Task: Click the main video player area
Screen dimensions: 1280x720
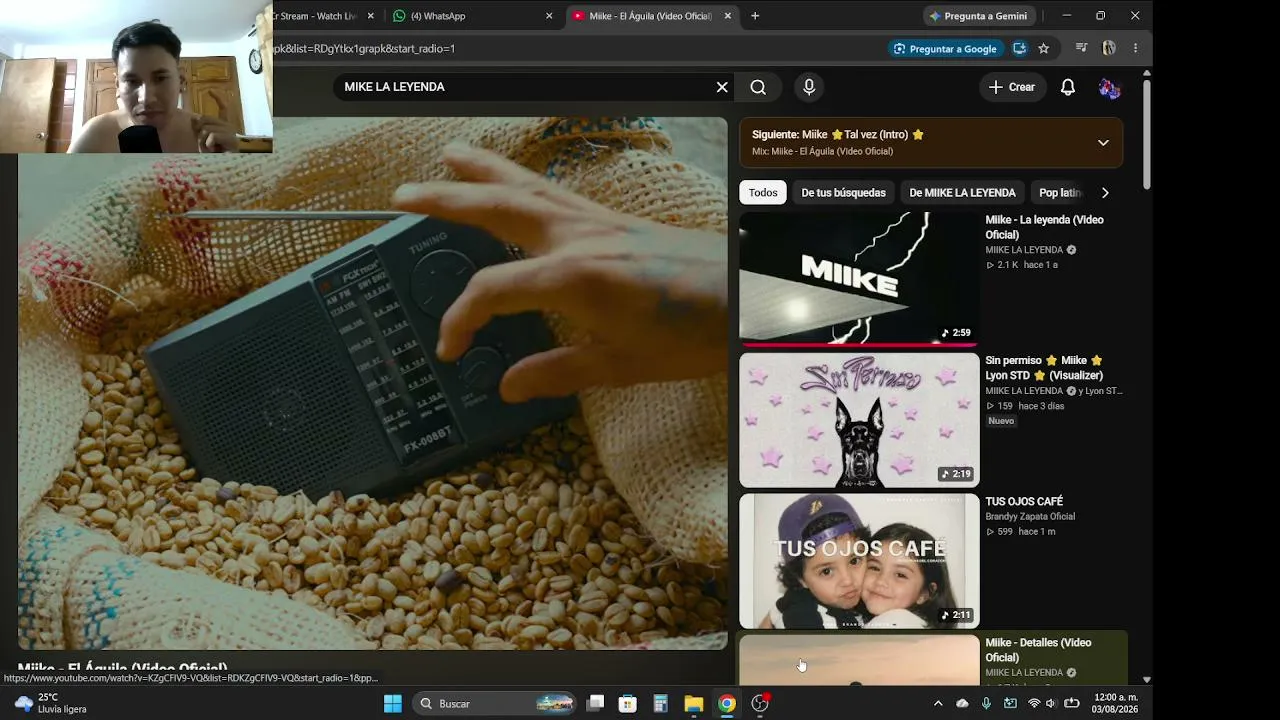Action: [373, 383]
